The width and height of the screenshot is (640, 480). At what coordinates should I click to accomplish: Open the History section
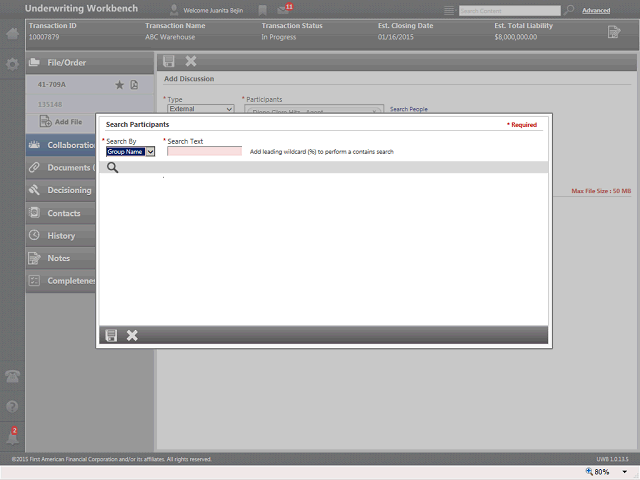[x=61, y=236]
